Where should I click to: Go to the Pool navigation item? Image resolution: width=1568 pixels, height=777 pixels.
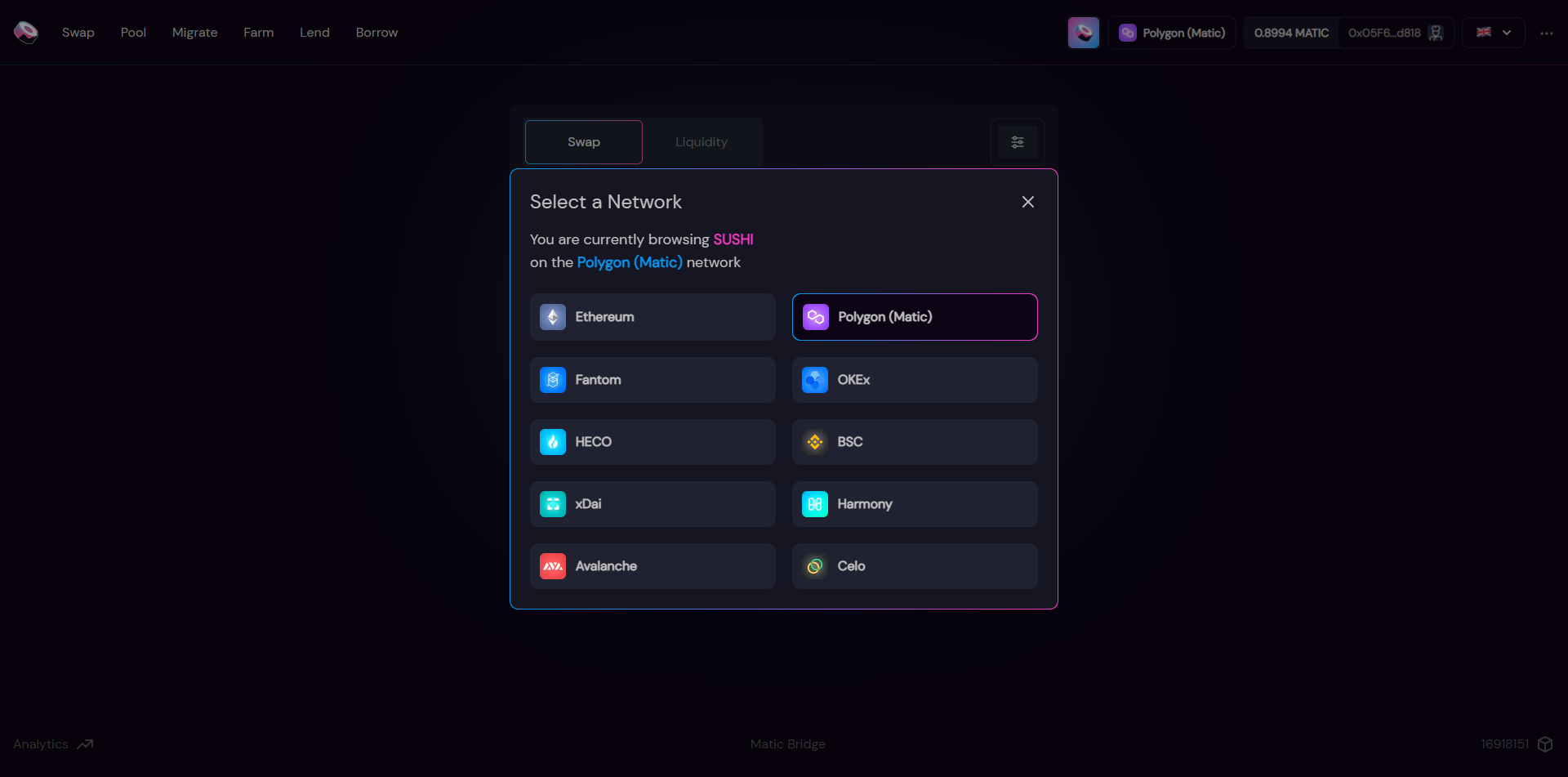133,33
